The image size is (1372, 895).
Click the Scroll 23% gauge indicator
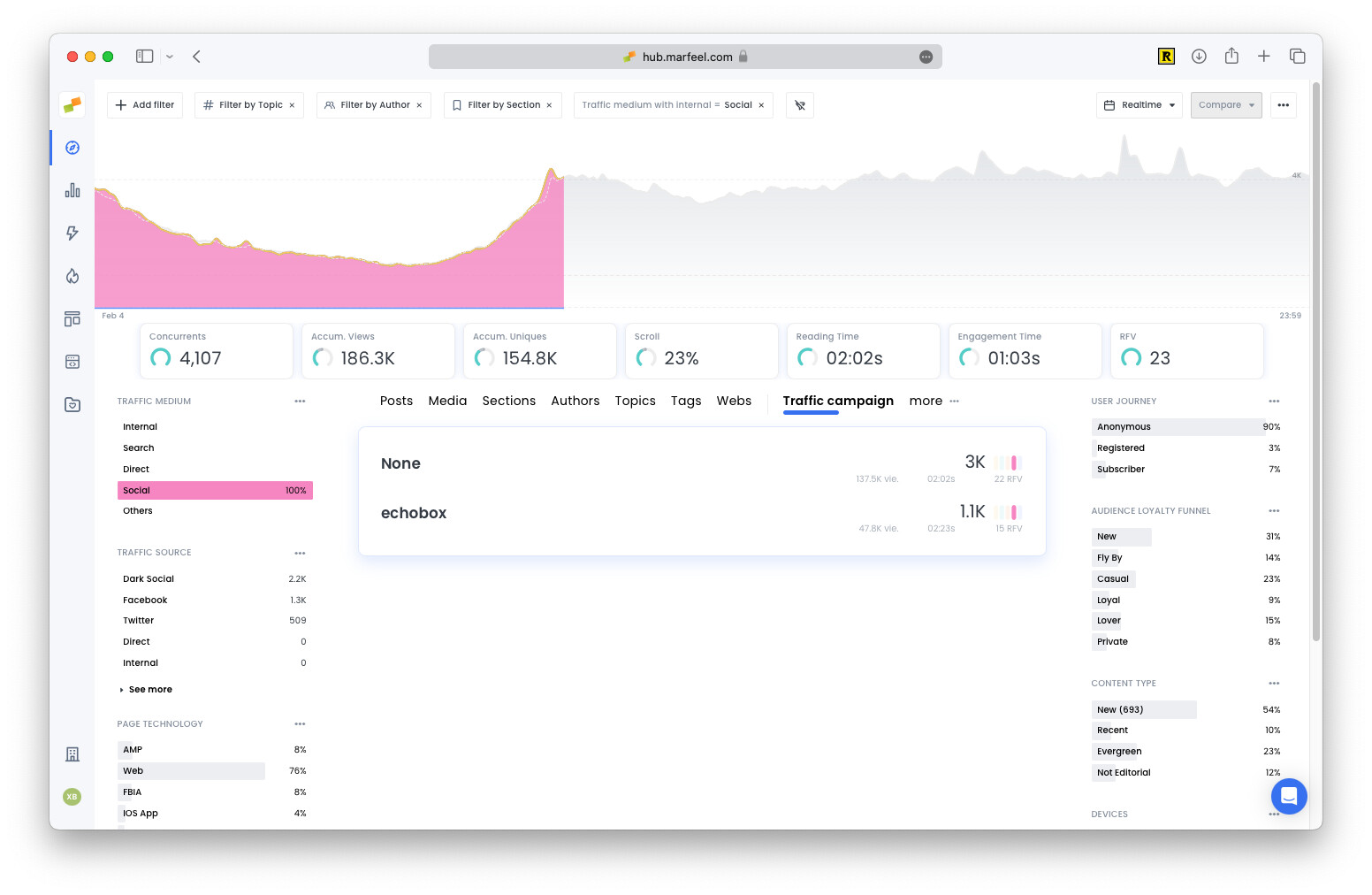(x=645, y=357)
